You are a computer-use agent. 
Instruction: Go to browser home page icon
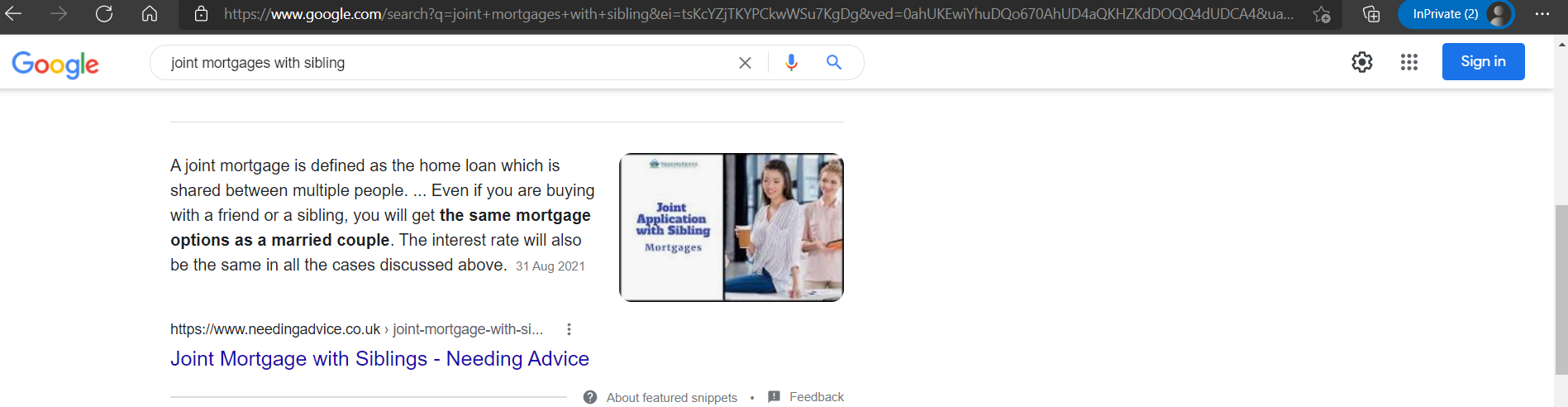click(150, 14)
